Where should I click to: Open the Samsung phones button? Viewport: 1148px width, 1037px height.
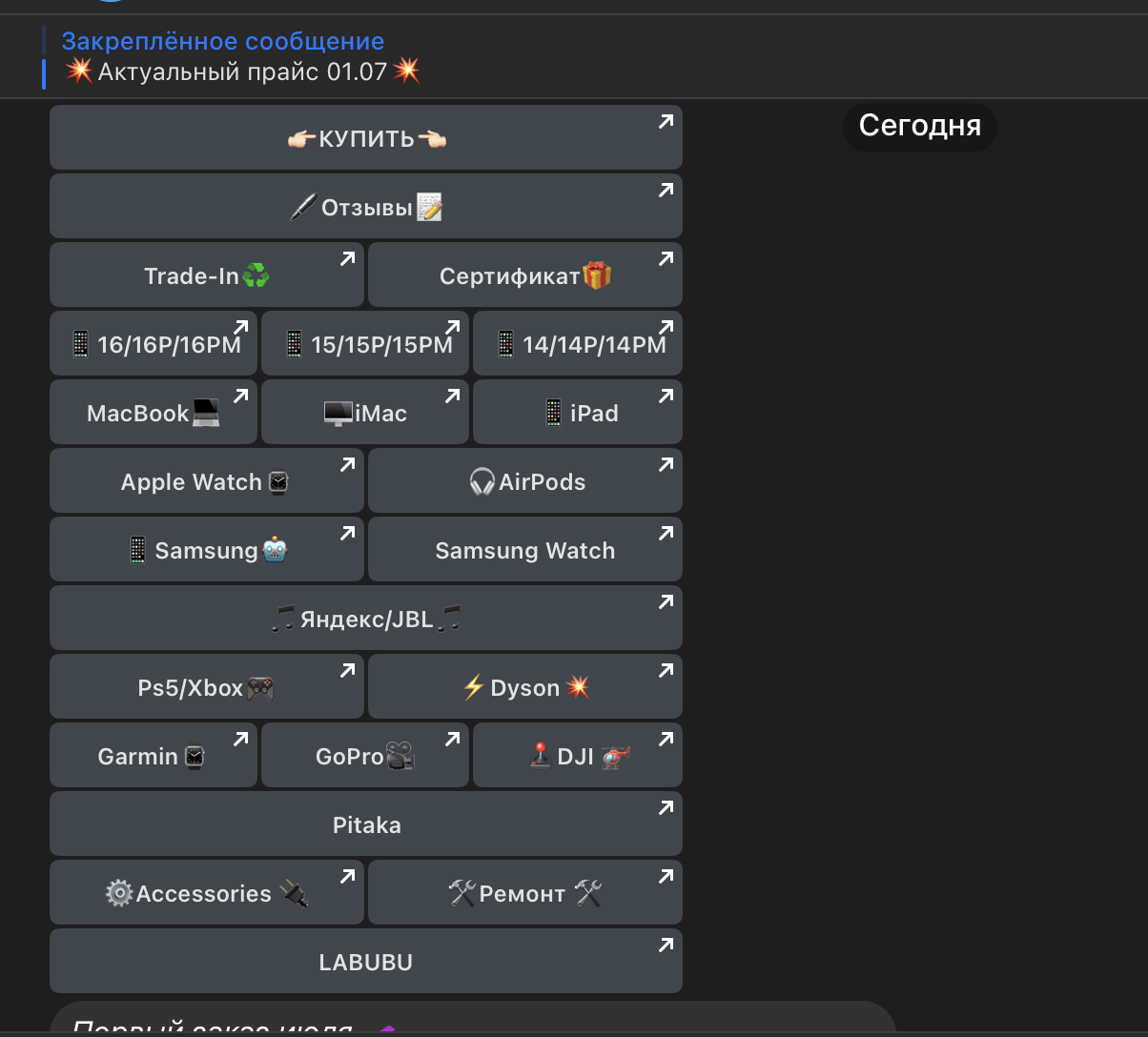tap(206, 550)
